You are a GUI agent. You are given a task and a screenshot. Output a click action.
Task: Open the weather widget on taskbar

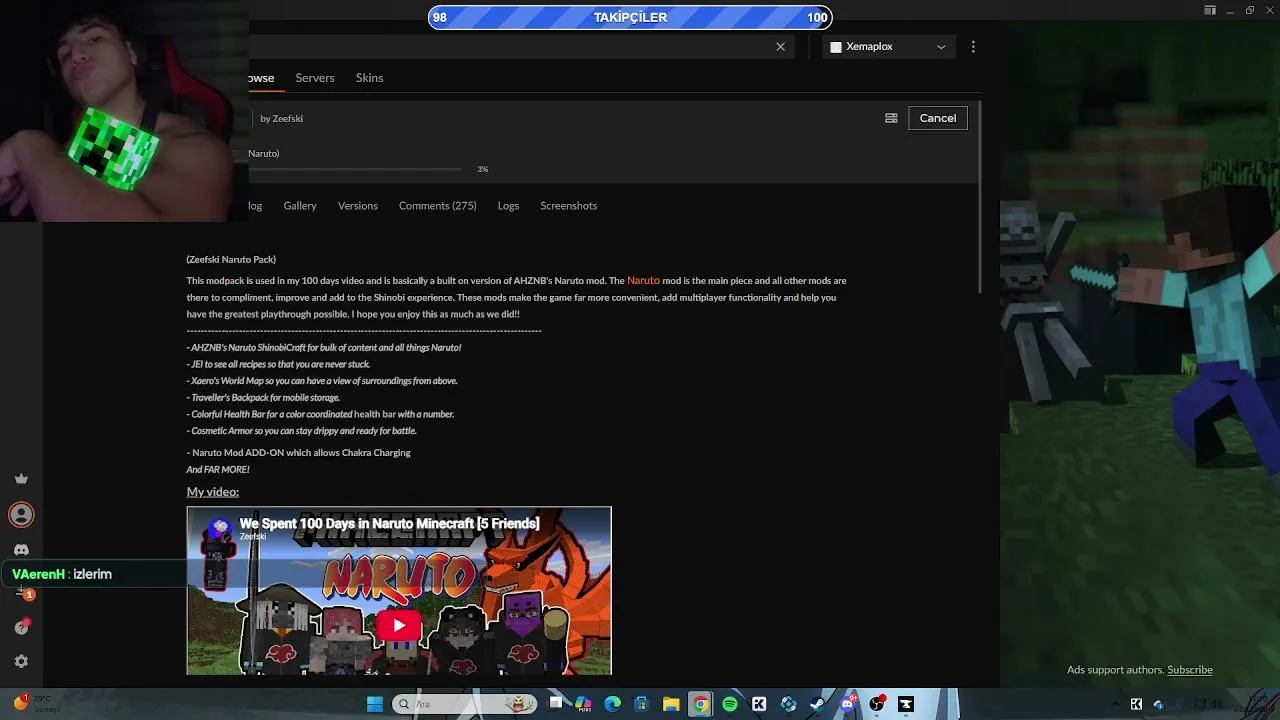(35, 703)
